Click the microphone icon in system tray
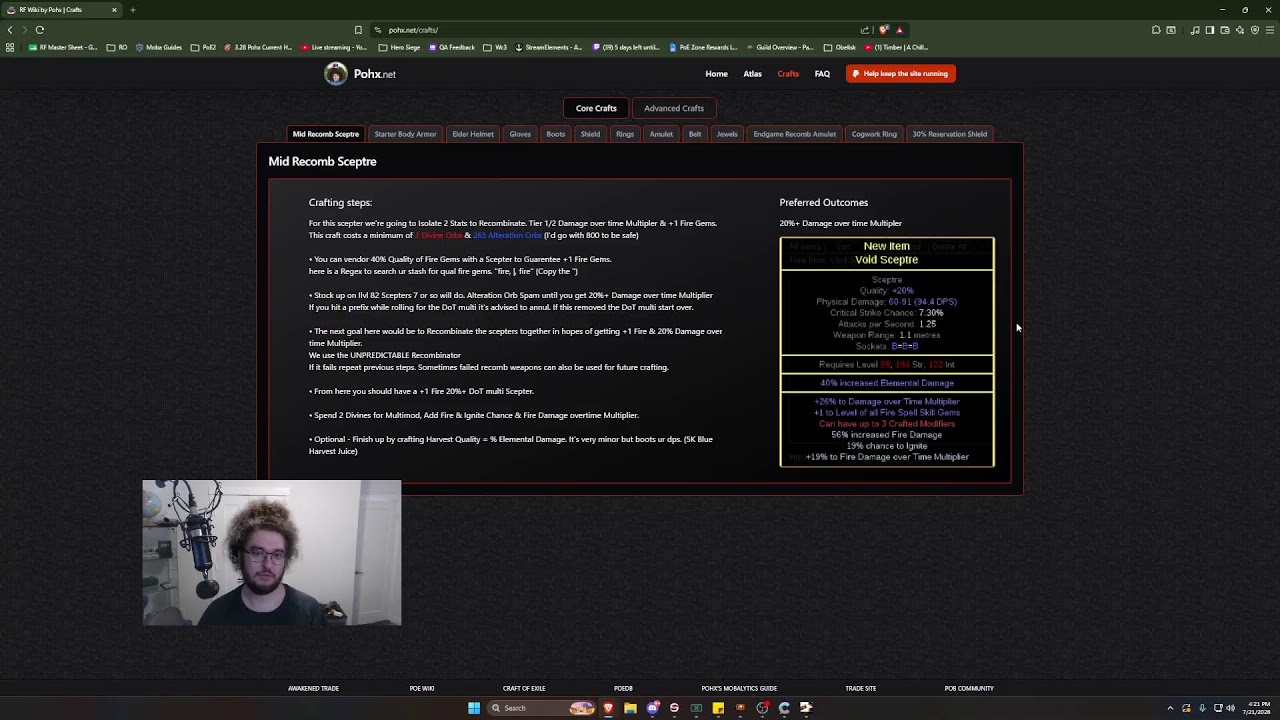Screen dimensions: 1280x720 [1202, 708]
